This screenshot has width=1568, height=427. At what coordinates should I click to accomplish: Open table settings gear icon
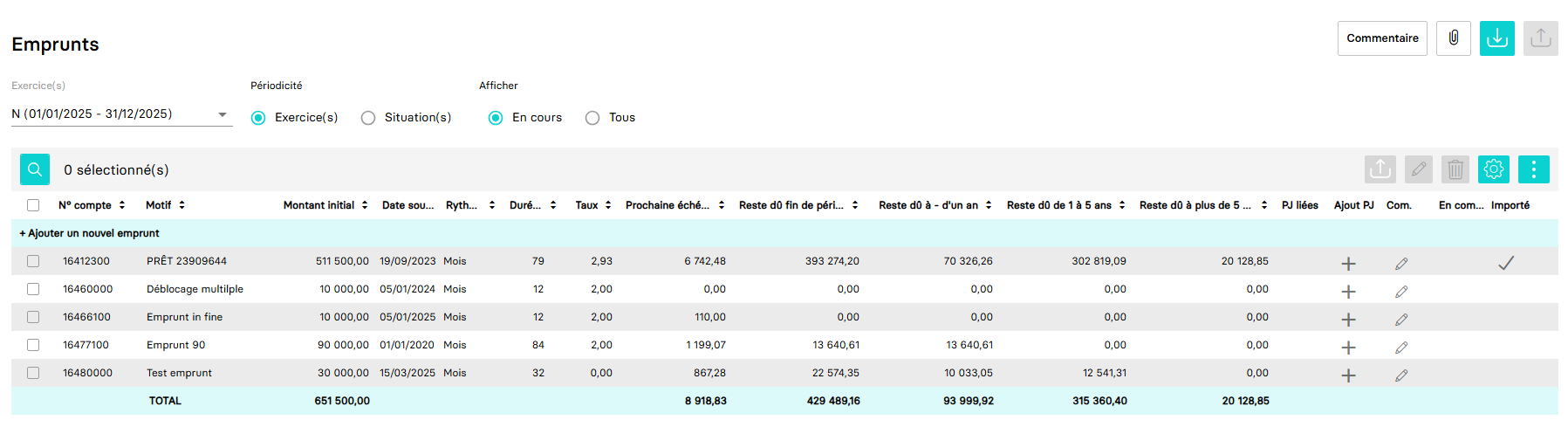pos(1494,169)
